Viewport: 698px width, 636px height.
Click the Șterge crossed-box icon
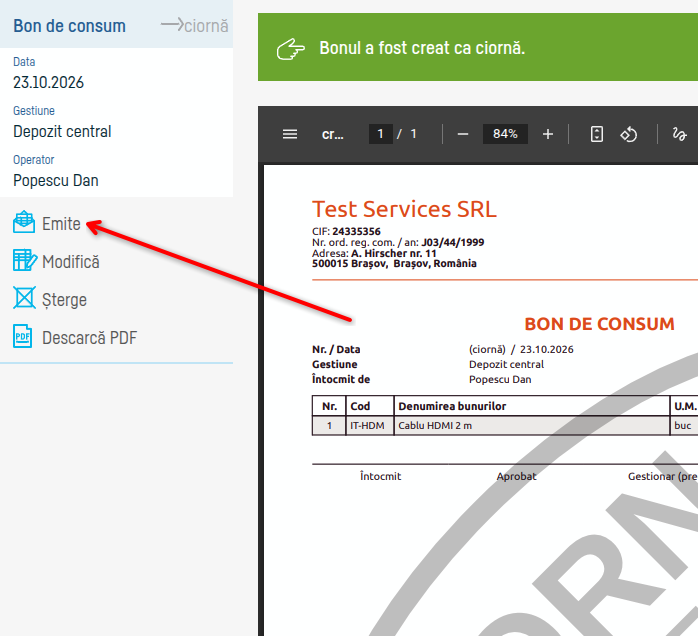point(24,298)
